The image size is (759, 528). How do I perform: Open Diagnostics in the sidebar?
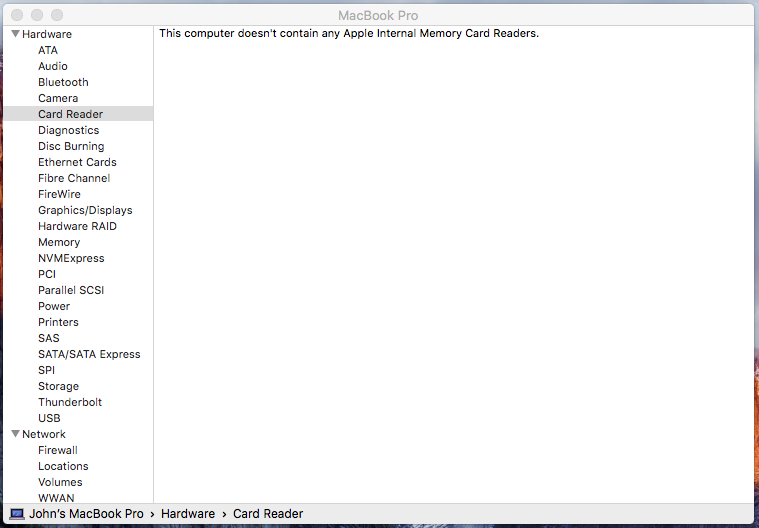coord(69,130)
